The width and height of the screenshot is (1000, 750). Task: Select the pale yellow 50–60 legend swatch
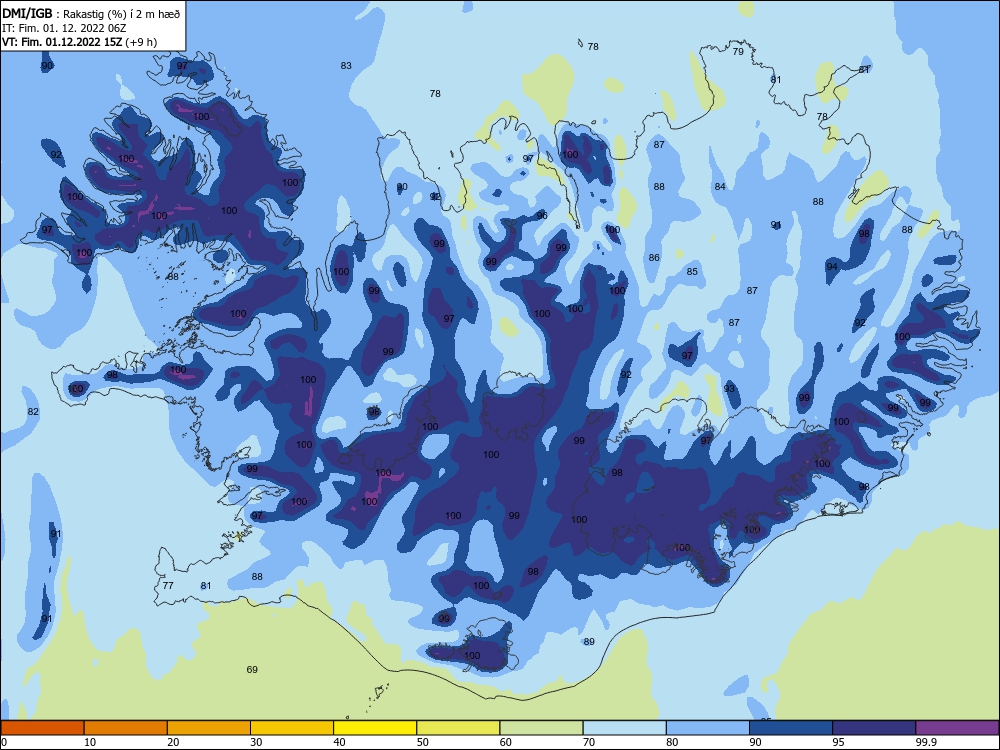pyautogui.click(x=458, y=728)
